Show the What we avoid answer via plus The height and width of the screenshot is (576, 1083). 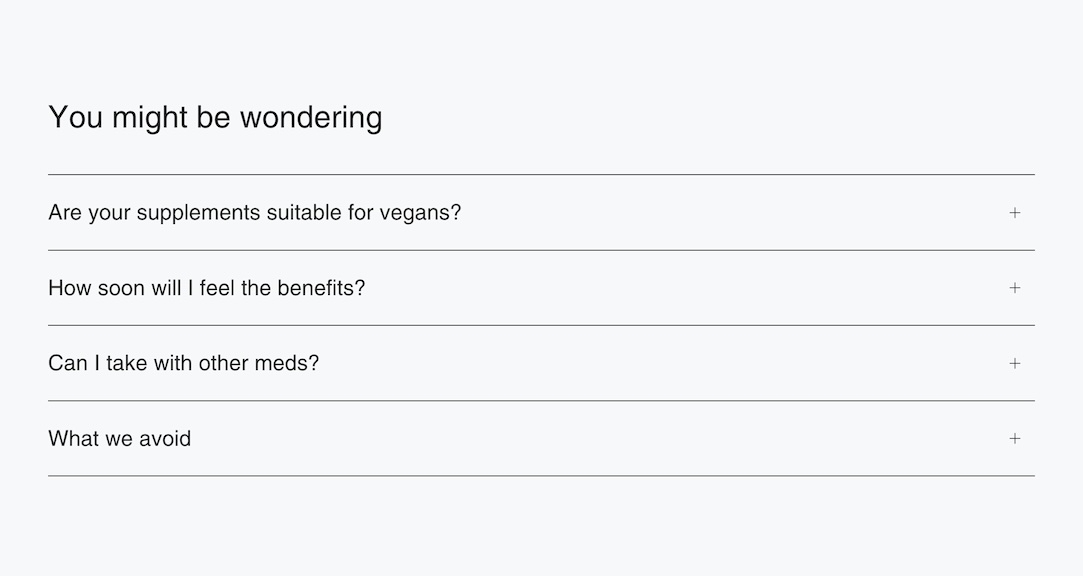(1014, 438)
